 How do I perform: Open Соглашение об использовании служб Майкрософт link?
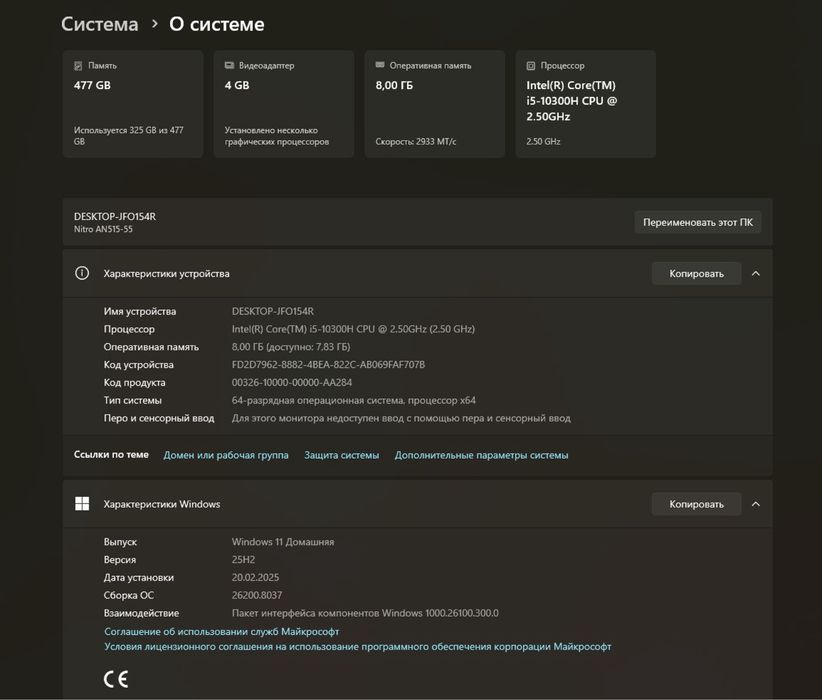click(222, 631)
